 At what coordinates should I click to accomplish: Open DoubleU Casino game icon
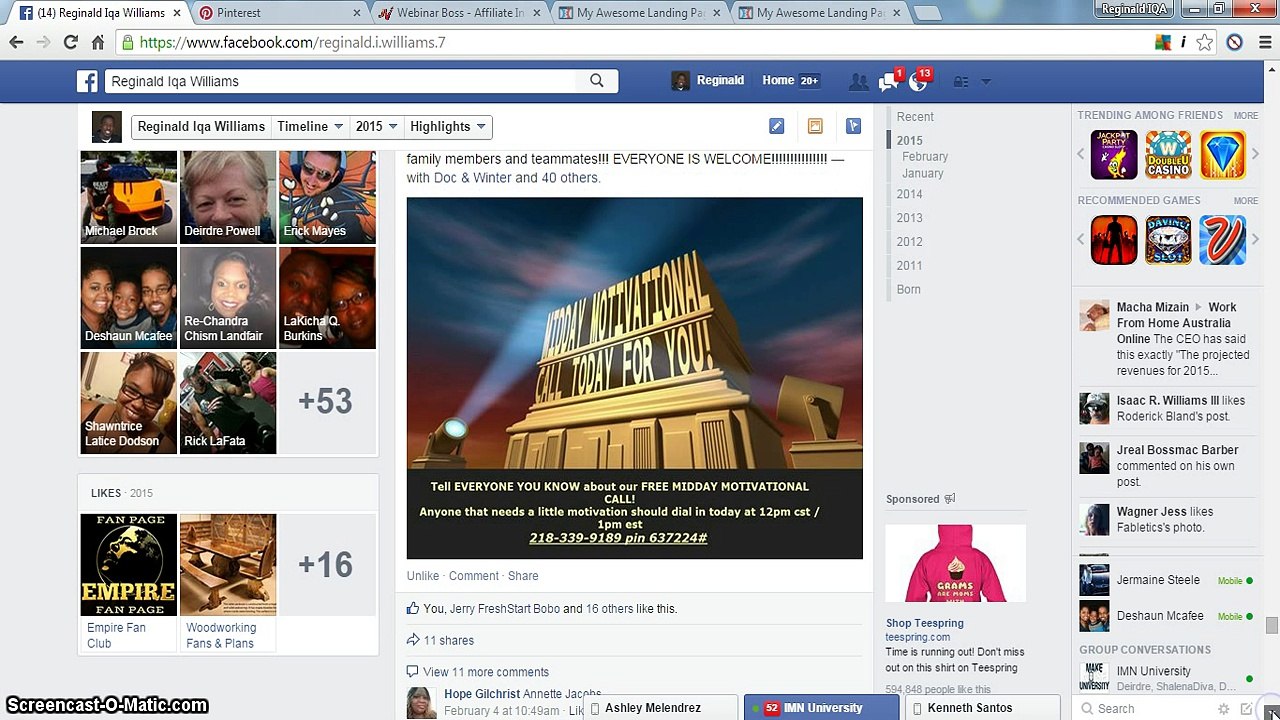pos(1168,155)
